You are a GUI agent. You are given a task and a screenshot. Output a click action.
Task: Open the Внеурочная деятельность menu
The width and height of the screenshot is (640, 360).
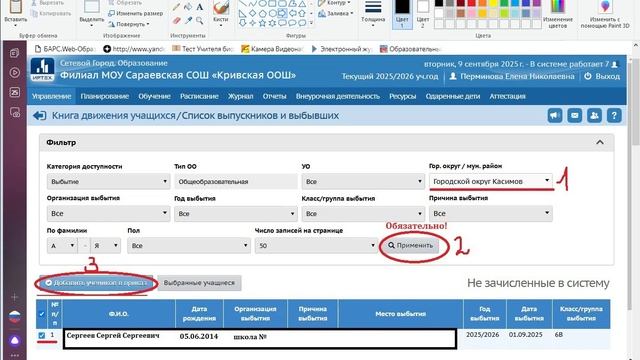(x=338, y=96)
